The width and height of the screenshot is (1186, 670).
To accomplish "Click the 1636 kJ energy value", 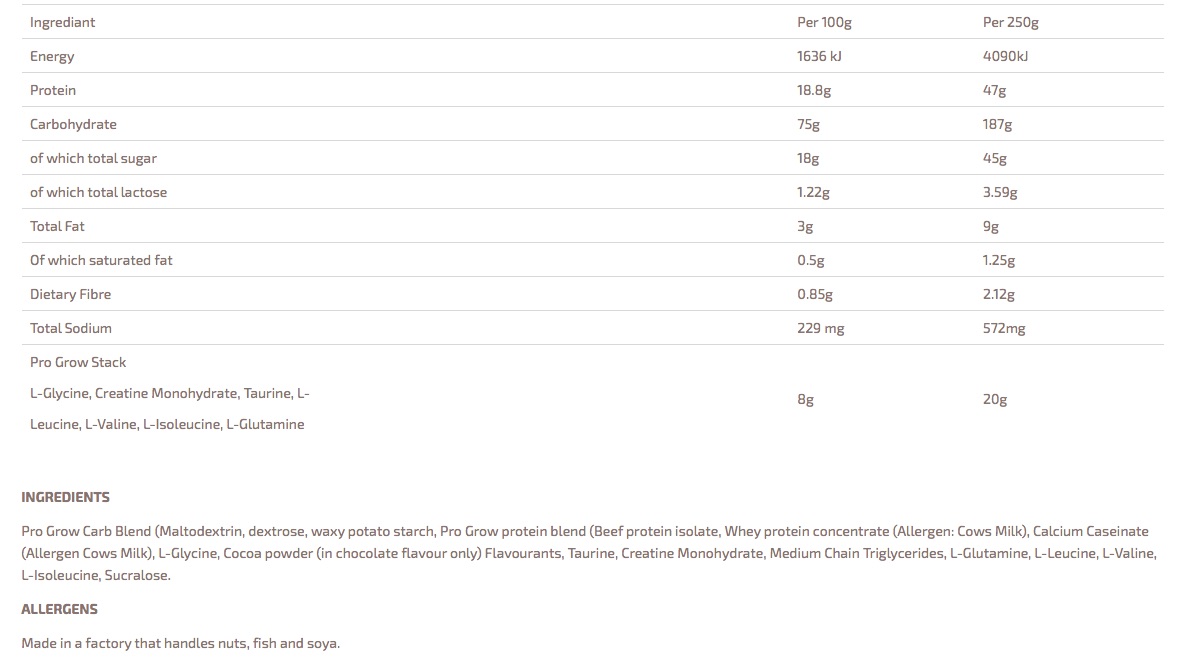I will [819, 56].
